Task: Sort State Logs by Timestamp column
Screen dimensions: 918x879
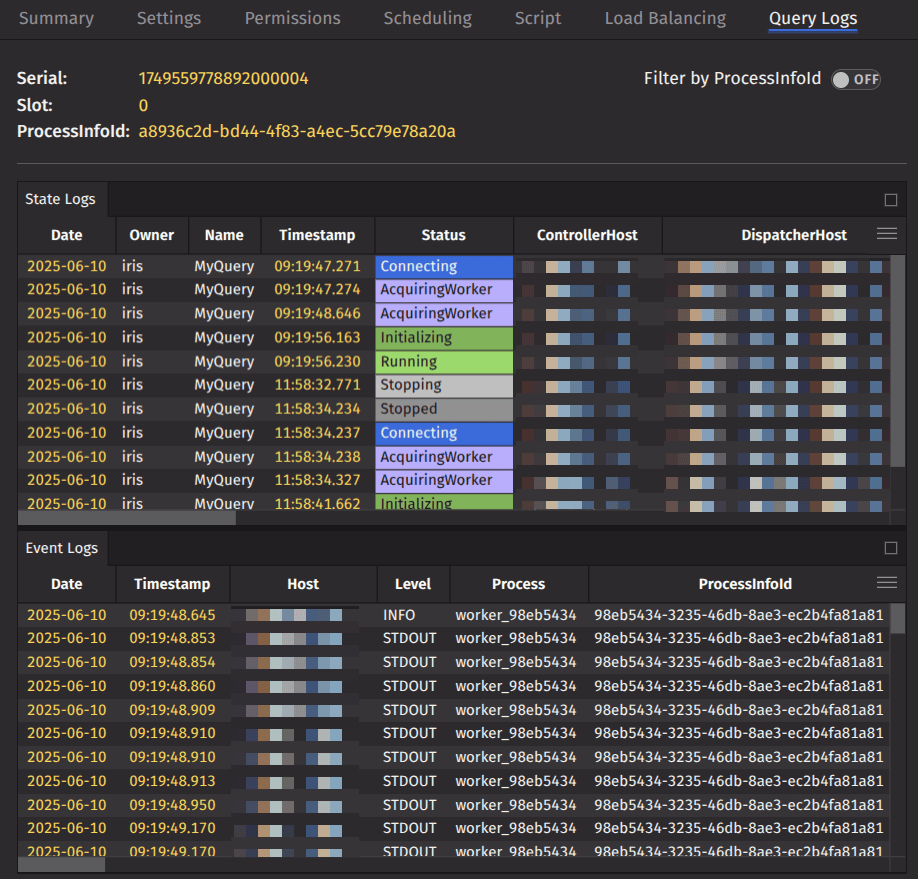Action: click(317, 235)
